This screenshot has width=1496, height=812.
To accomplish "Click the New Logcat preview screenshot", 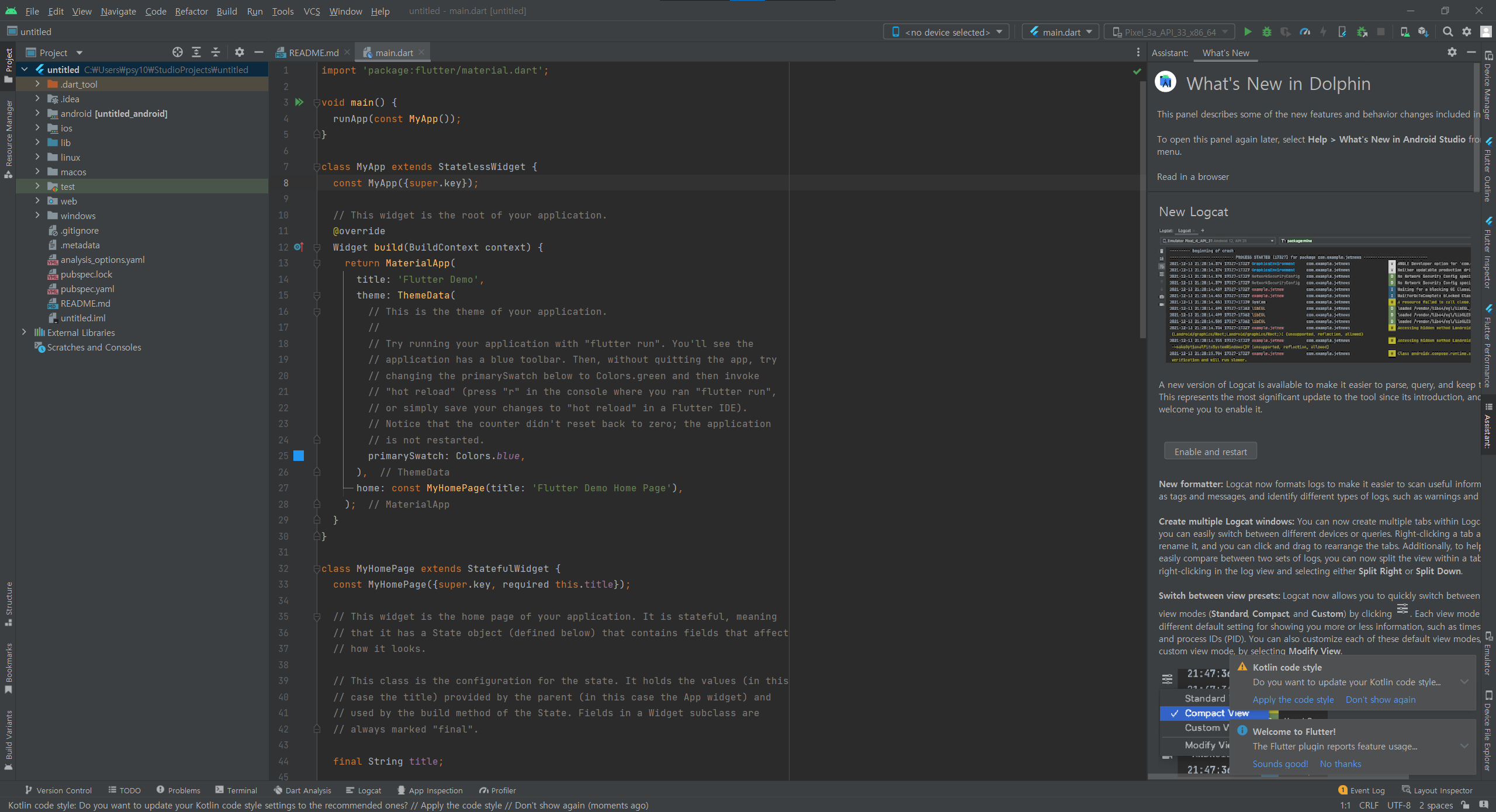I will (x=1315, y=295).
